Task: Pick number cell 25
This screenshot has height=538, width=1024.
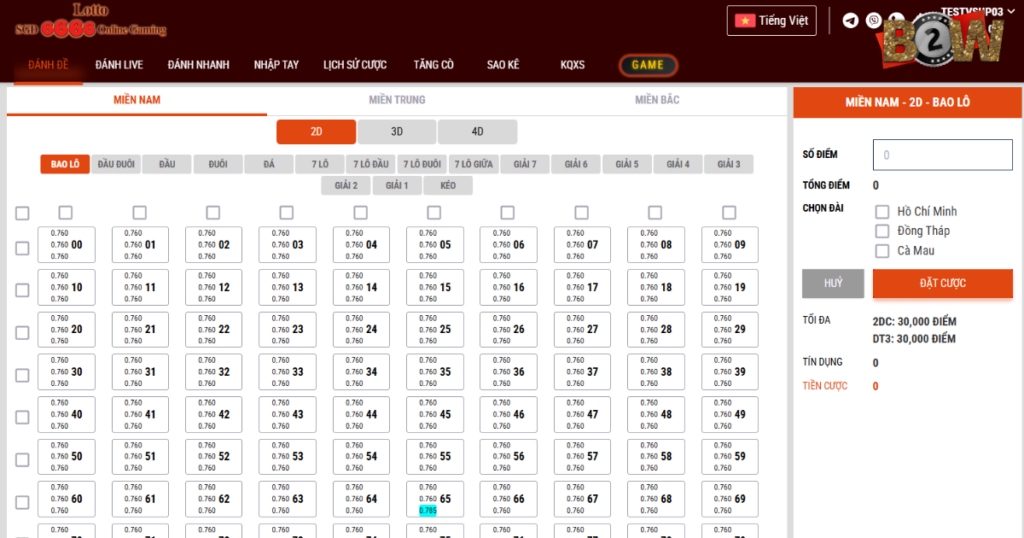Action: click(x=435, y=330)
